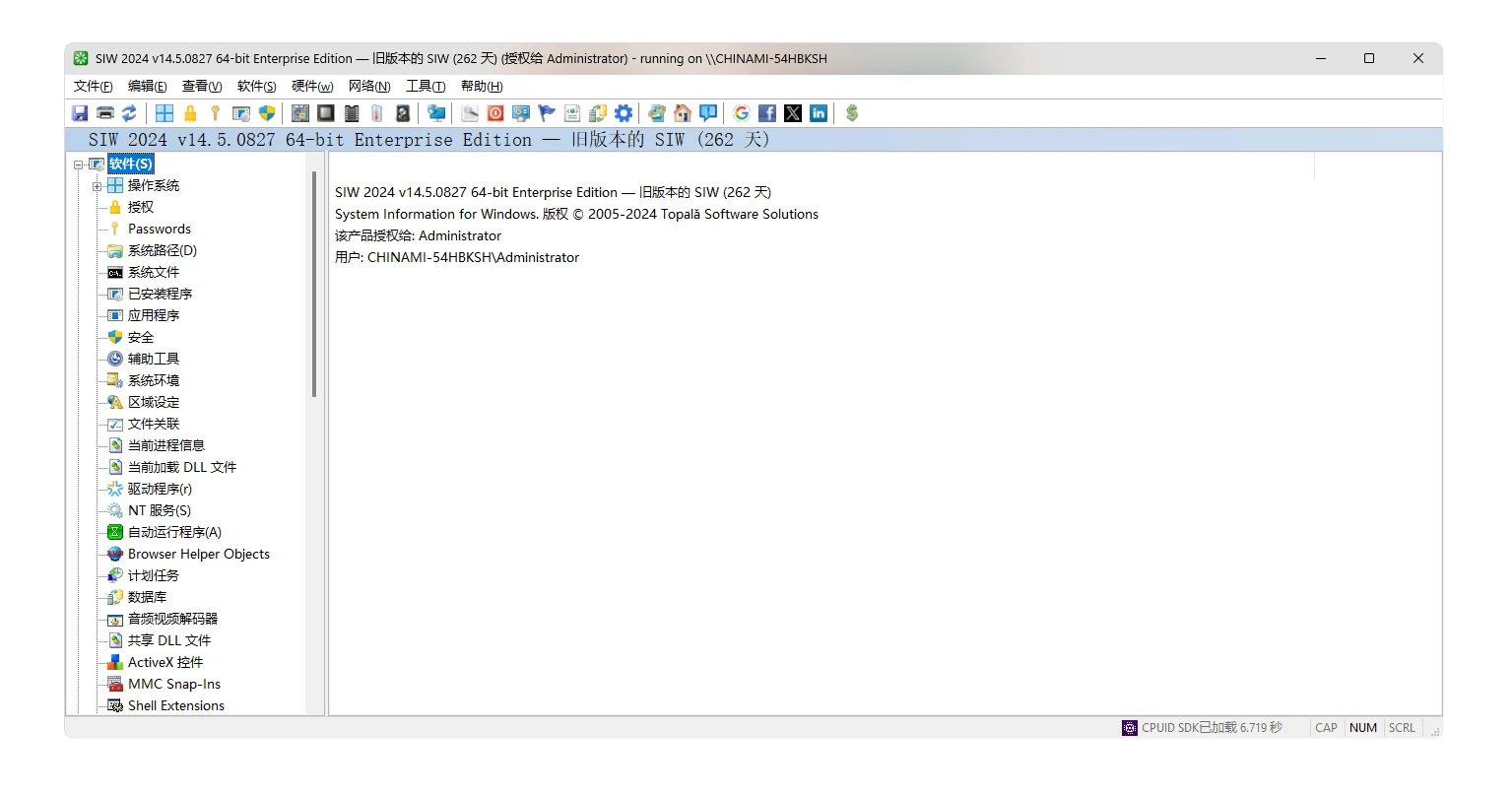Select Passwords in the tree
The width and height of the screenshot is (1512, 796).
click(160, 229)
